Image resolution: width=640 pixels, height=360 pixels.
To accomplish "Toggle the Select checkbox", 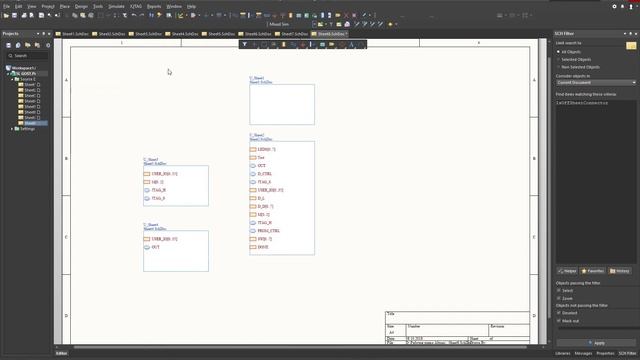I will click(559, 291).
